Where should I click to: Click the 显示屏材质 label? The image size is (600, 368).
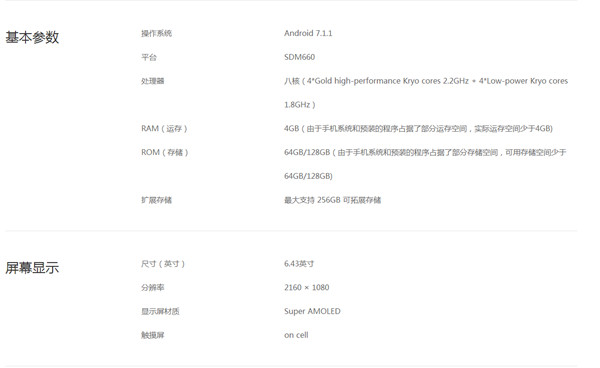pos(160,311)
